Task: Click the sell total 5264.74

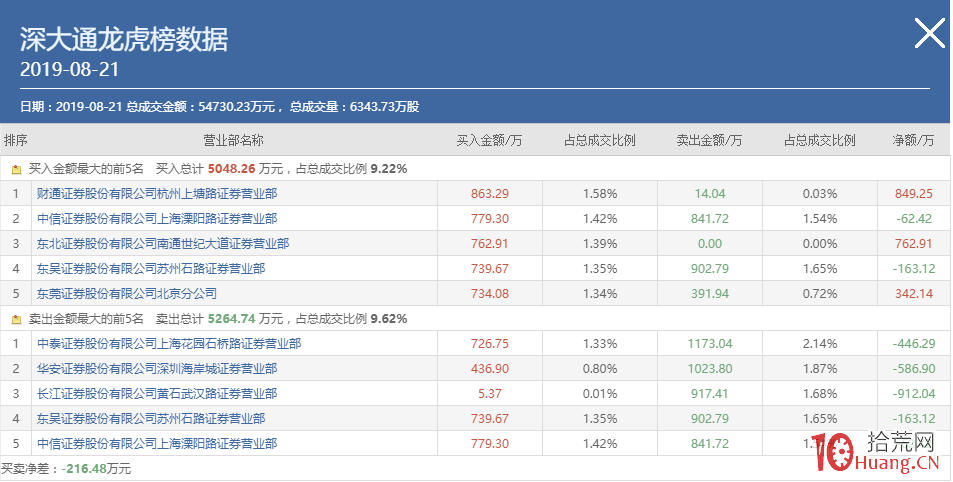Action: pos(232,319)
